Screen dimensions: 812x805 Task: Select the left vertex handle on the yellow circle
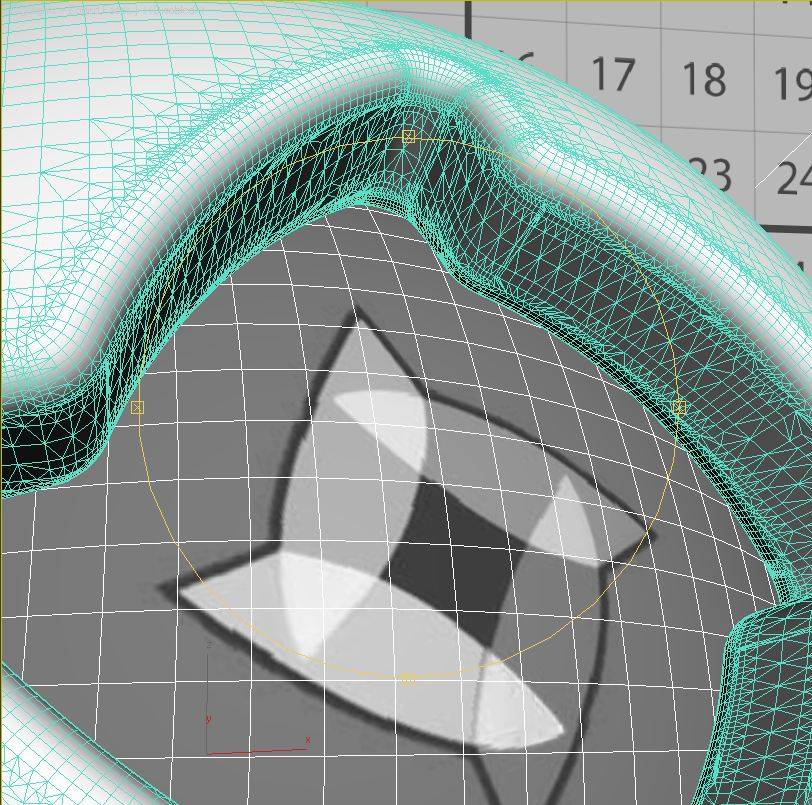click(138, 407)
